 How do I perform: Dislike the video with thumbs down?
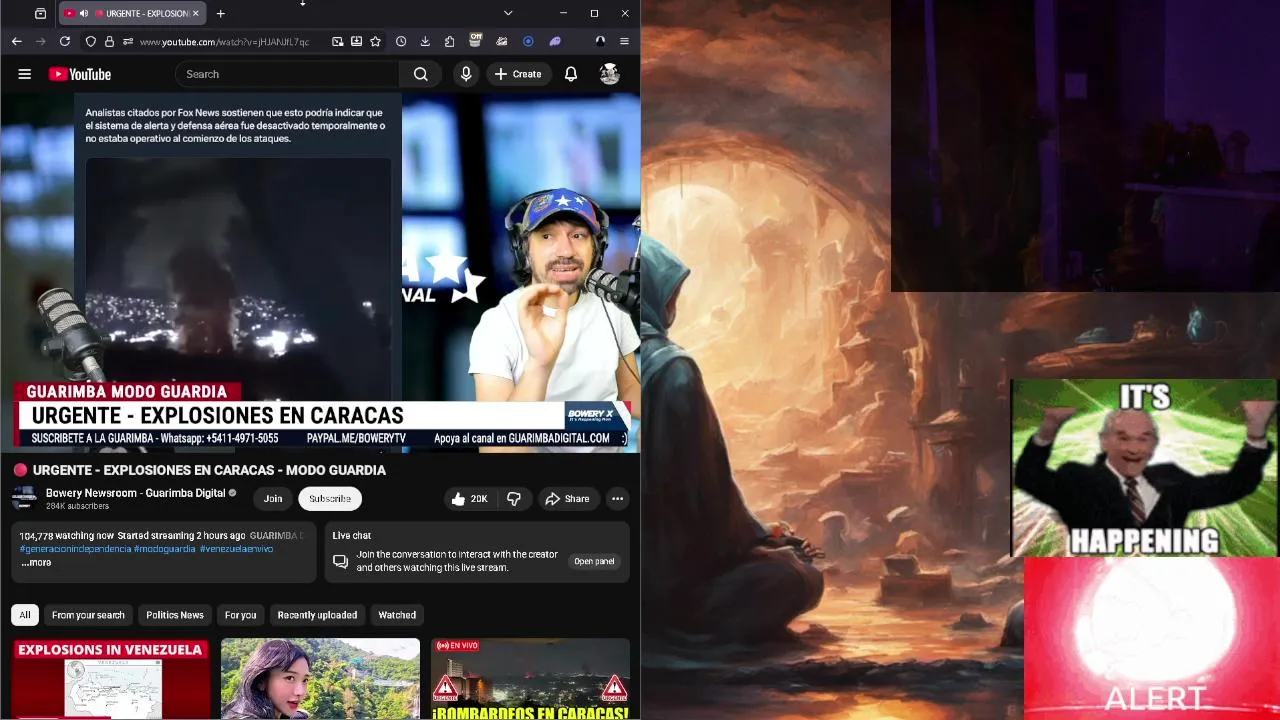point(514,499)
